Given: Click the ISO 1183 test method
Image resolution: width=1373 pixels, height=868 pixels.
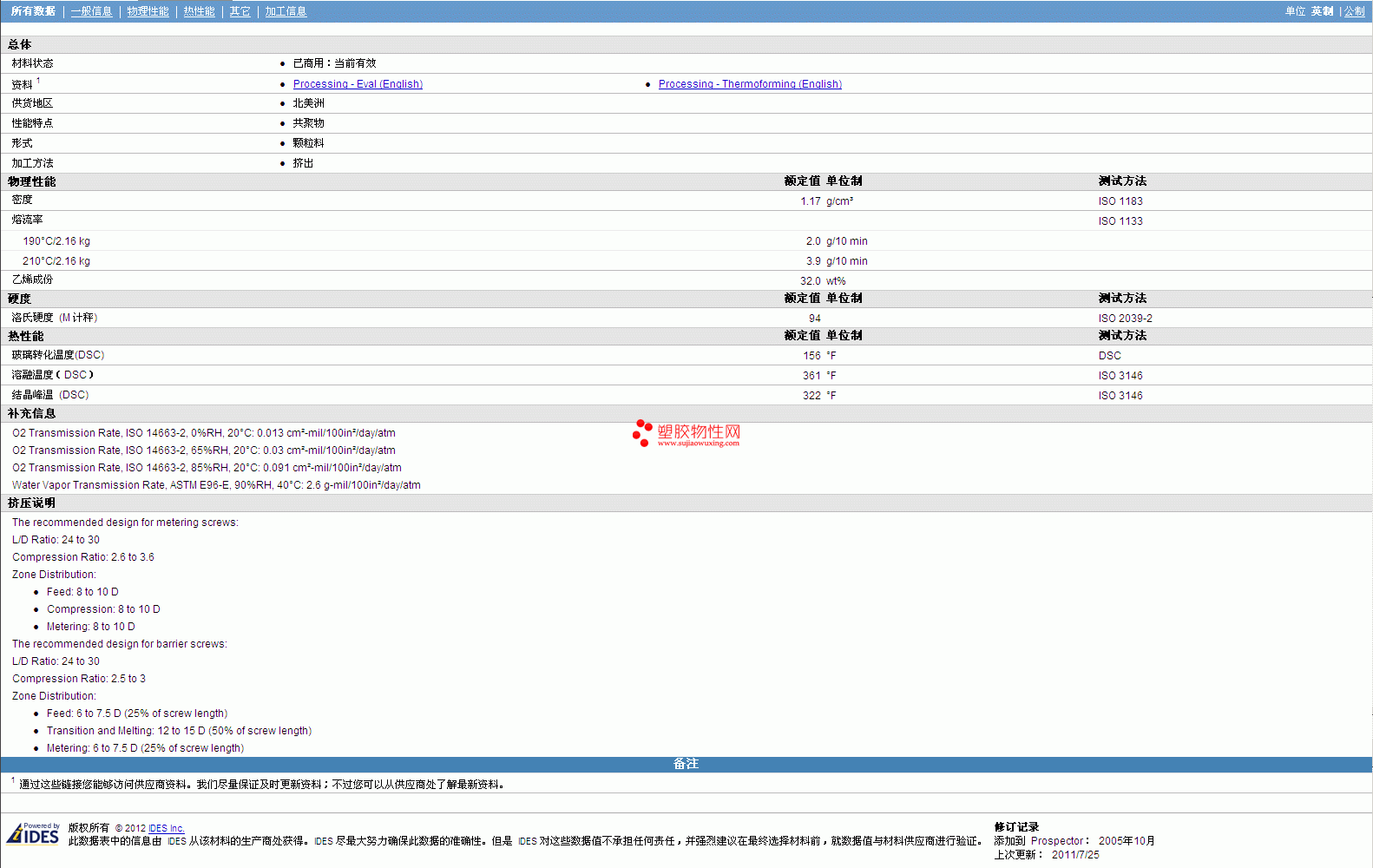Looking at the screenshot, I should [1120, 201].
